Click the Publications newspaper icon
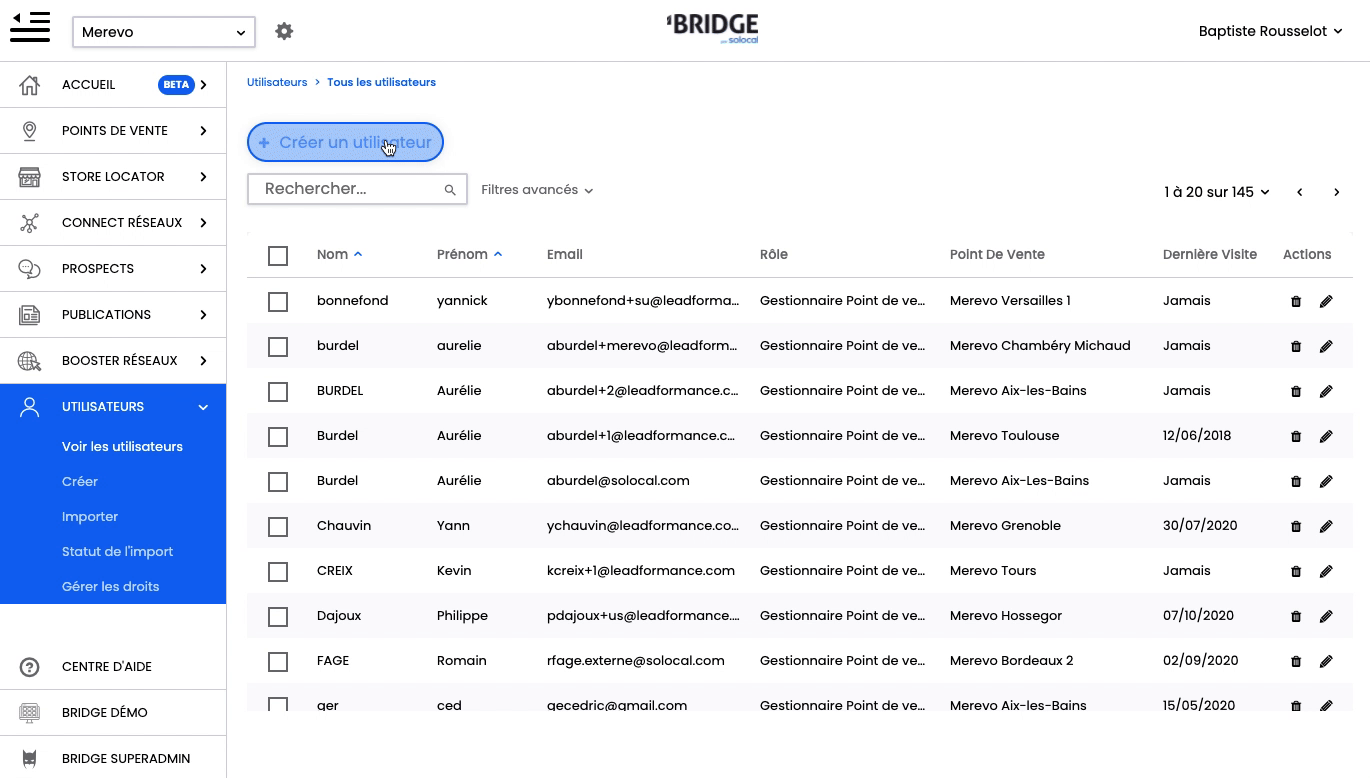Image resolution: width=1370 pixels, height=778 pixels. 30,315
